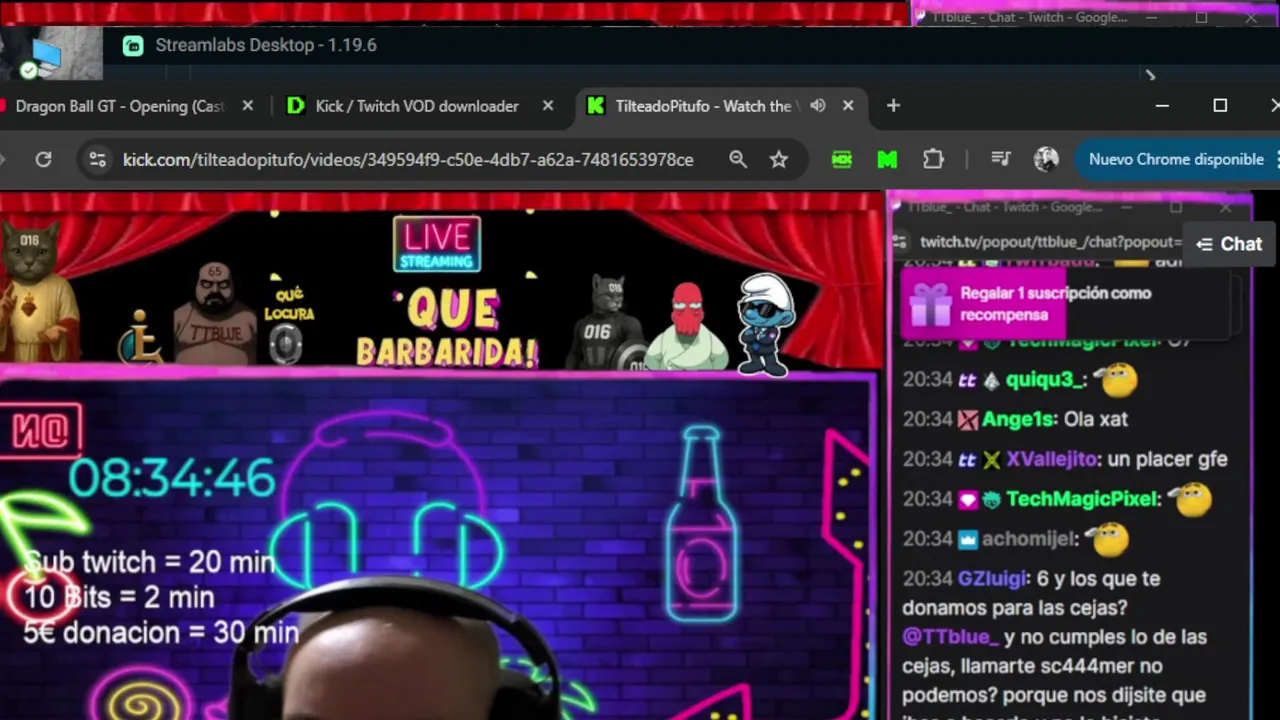This screenshot has width=1280, height=720.
Task: Click the neon bottle graphic in video
Action: (701, 523)
